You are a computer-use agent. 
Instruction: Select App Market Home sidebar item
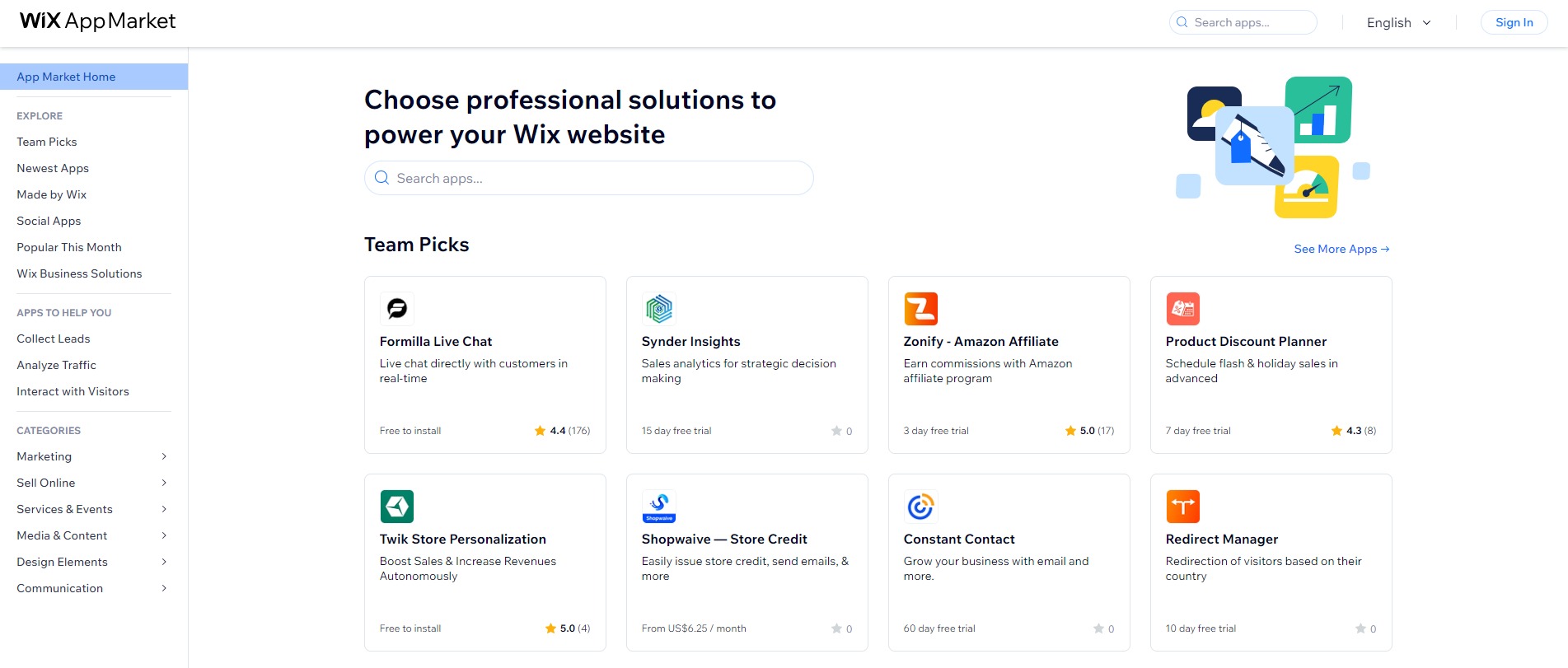pos(94,77)
